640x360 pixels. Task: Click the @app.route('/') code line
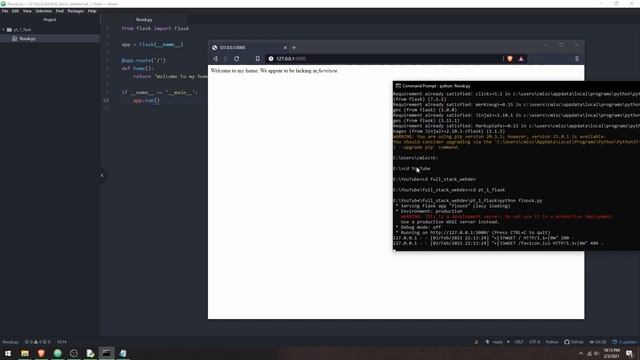coord(143,60)
